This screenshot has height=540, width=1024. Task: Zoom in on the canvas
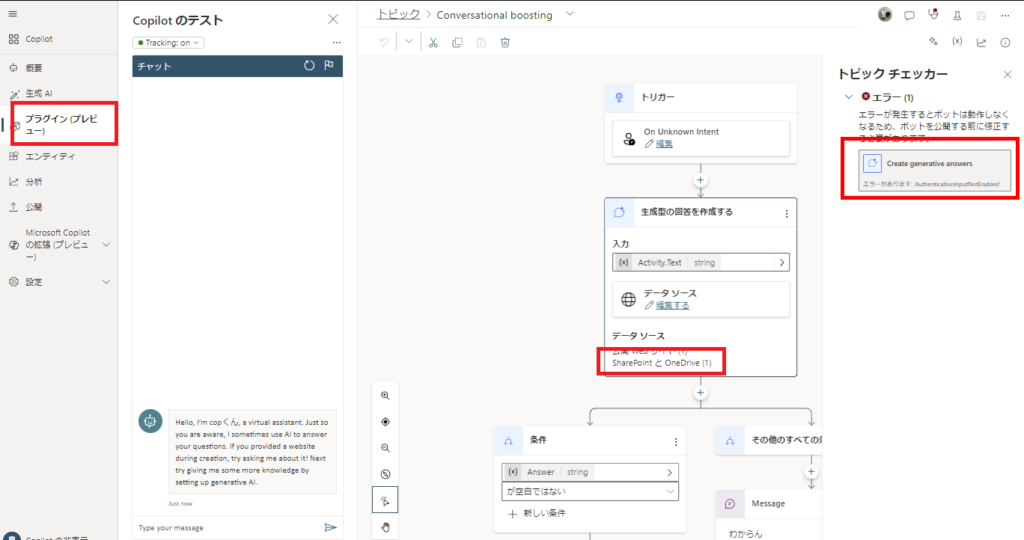coord(385,396)
